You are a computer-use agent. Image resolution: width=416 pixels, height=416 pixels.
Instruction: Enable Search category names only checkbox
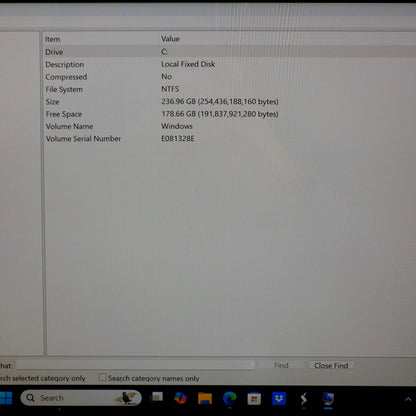pos(103,377)
